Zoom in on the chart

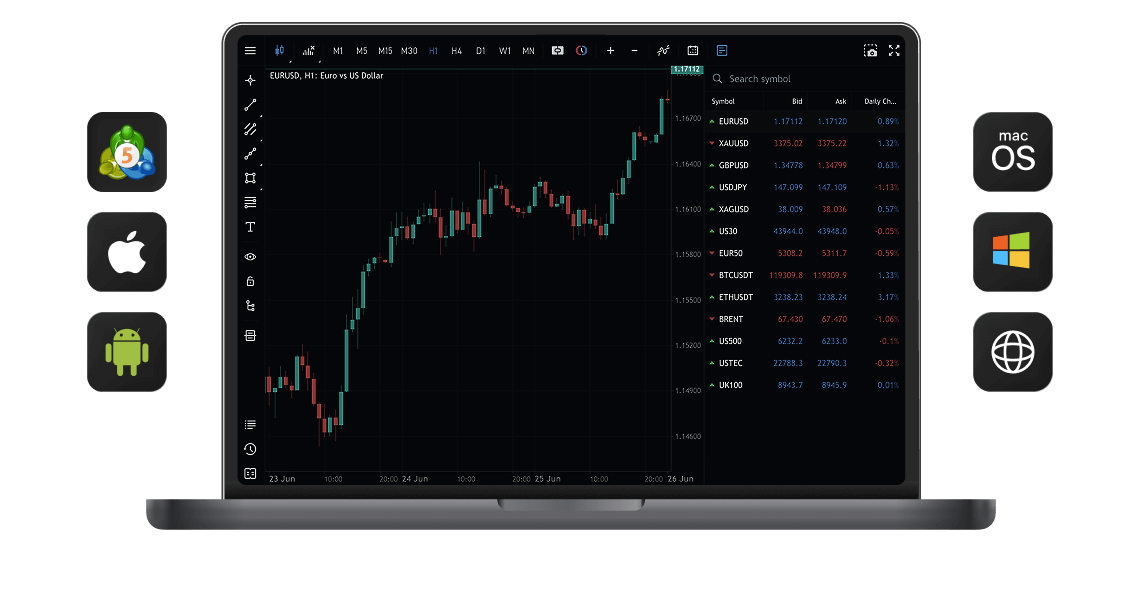tap(609, 50)
